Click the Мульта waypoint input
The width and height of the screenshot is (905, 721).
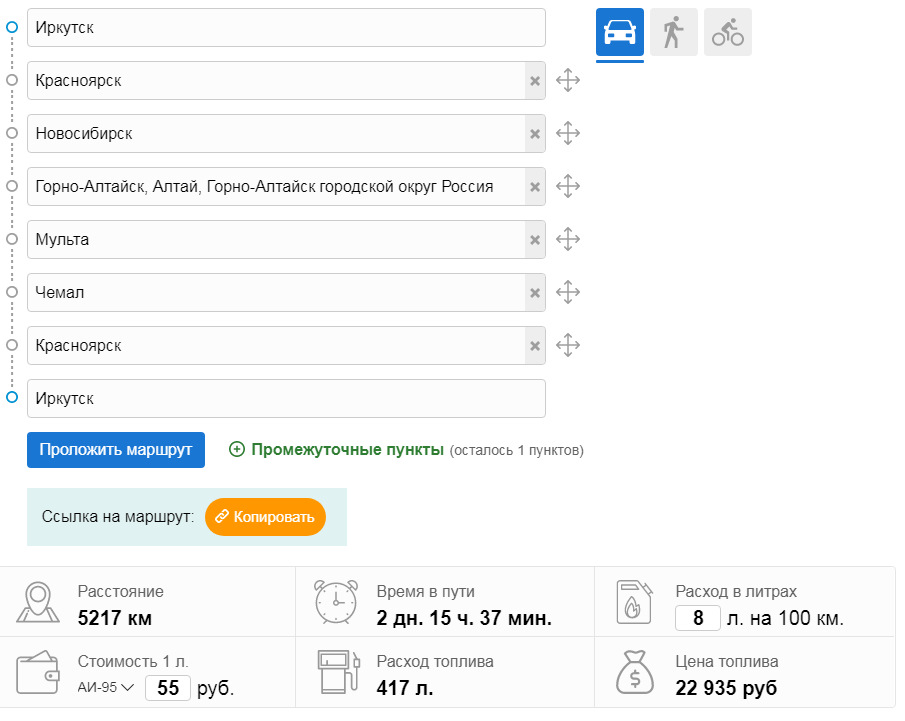pos(276,240)
